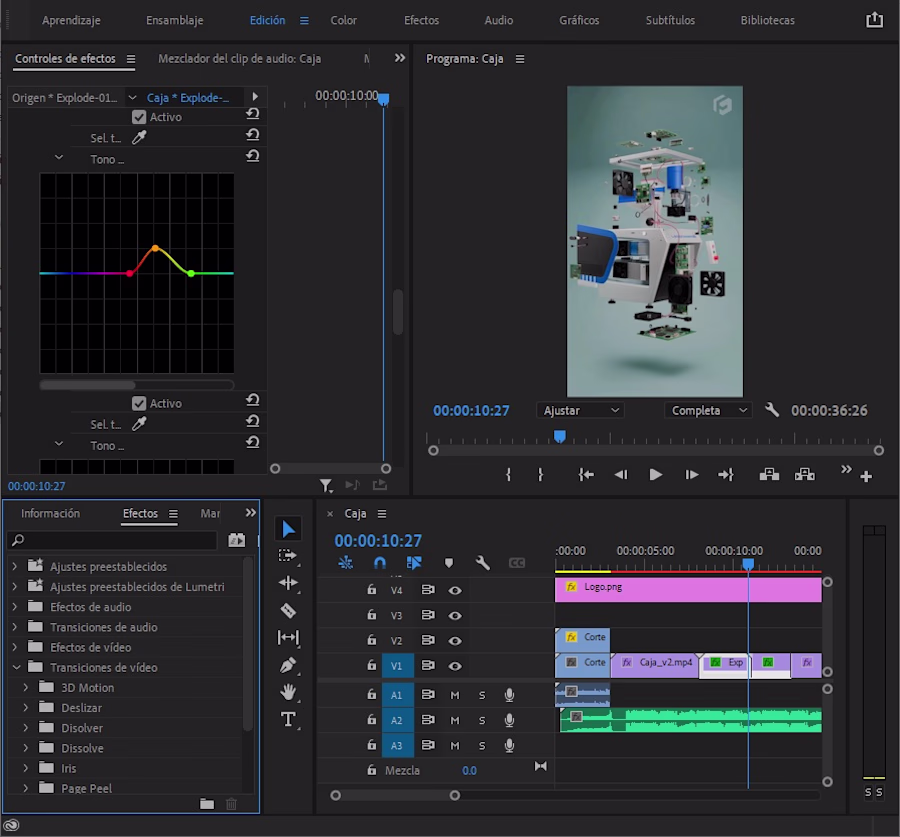The width and height of the screenshot is (900, 837).
Task: Open program monitor settings wrench
Action: 772,410
